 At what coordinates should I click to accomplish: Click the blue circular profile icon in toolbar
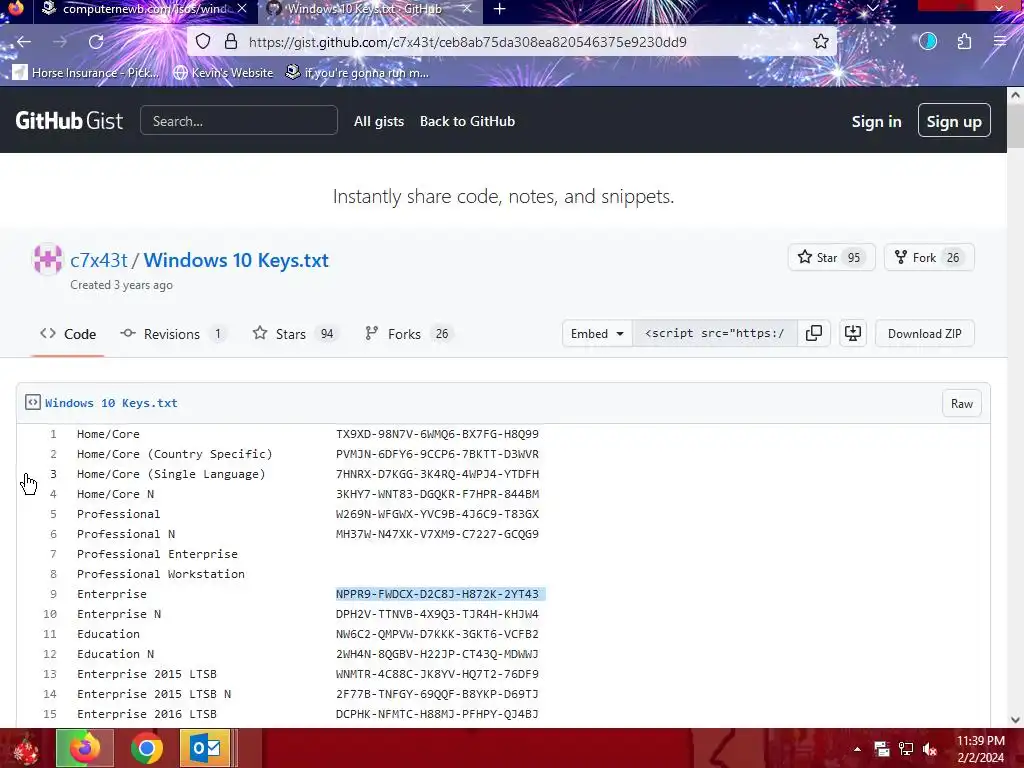(x=928, y=42)
